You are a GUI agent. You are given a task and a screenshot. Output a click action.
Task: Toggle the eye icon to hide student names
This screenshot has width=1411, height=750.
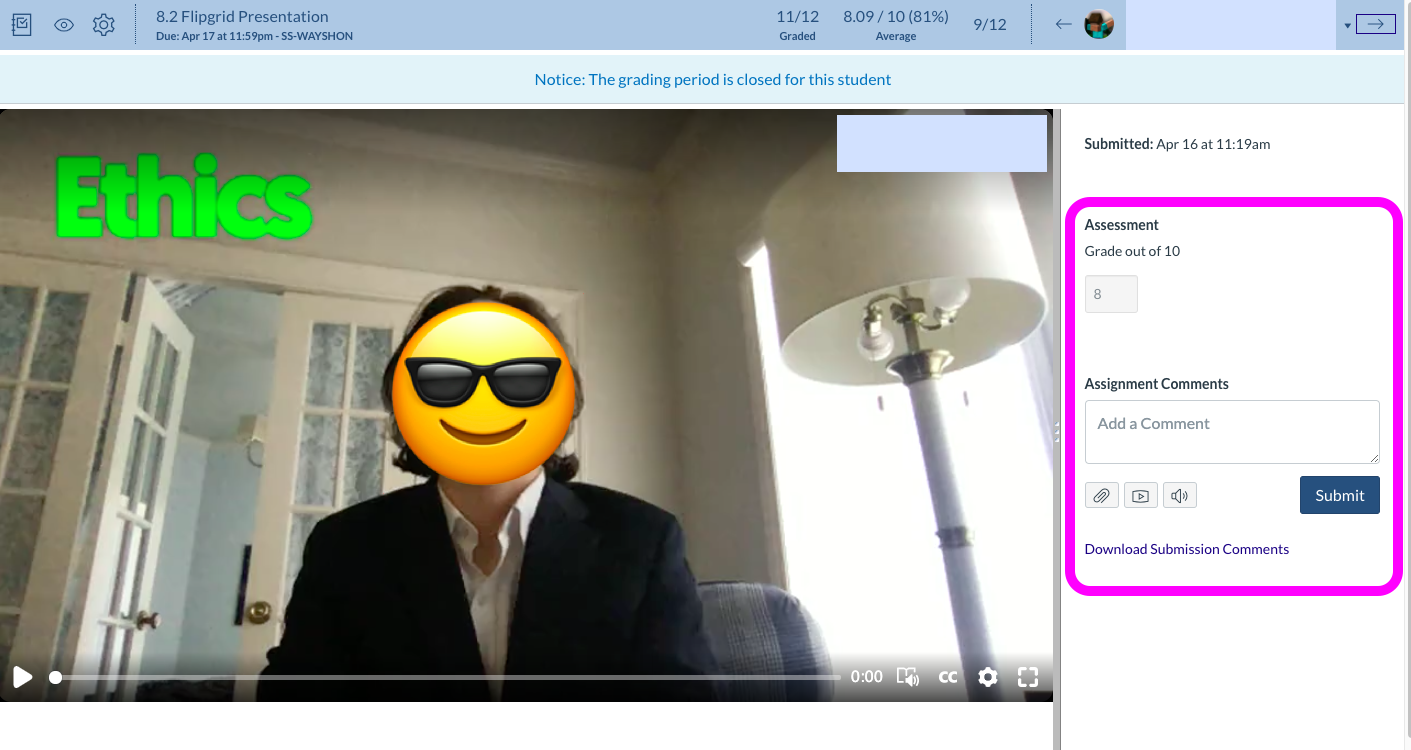coord(63,24)
